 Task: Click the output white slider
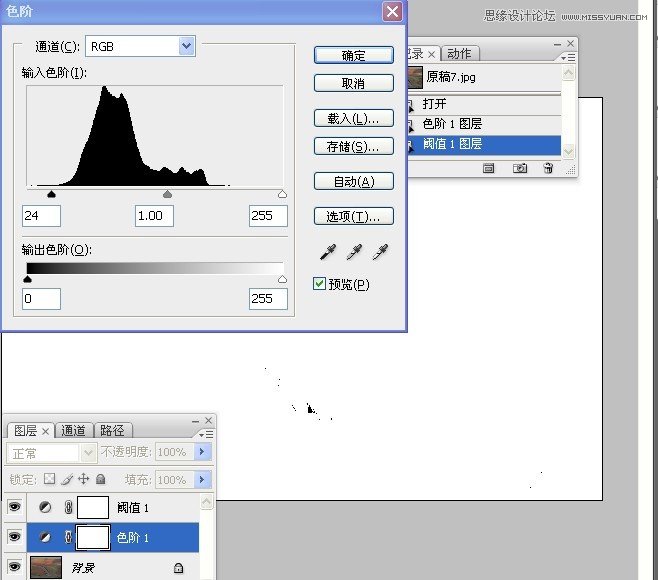click(x=282, y=279)
